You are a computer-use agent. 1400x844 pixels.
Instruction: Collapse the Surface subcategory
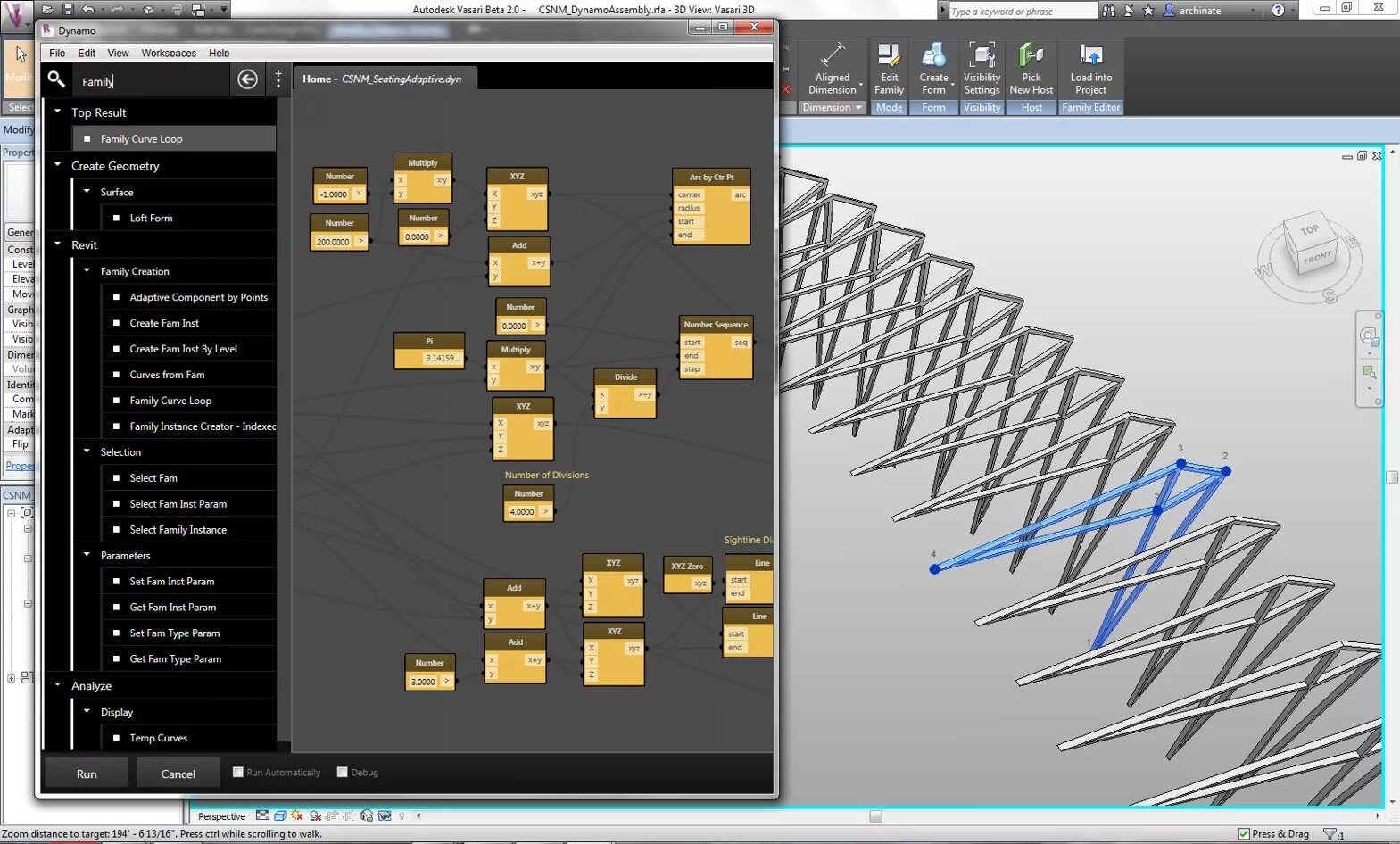pos(87,191)
